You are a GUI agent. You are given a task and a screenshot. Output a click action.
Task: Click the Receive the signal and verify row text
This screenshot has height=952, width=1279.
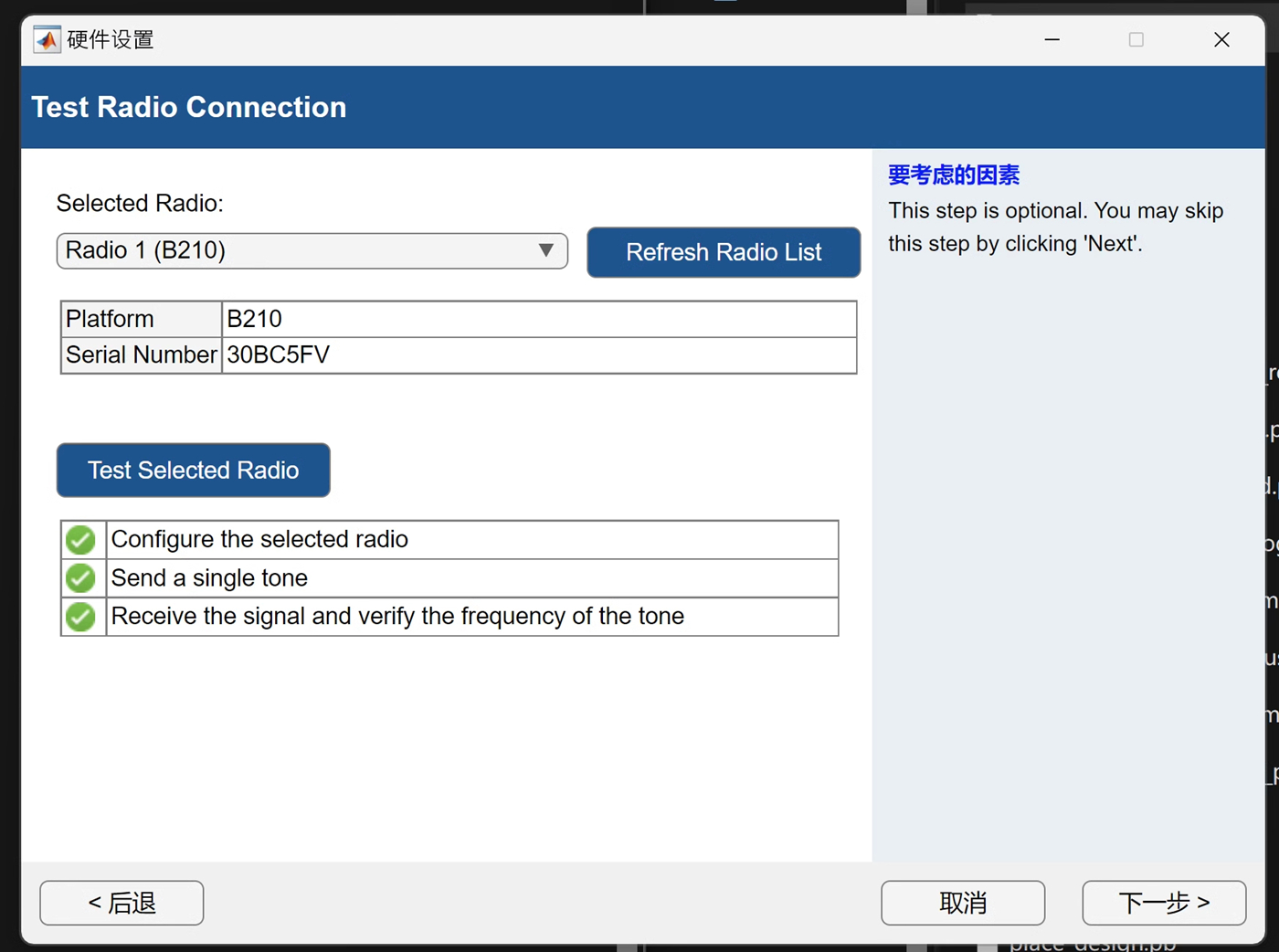397,617
